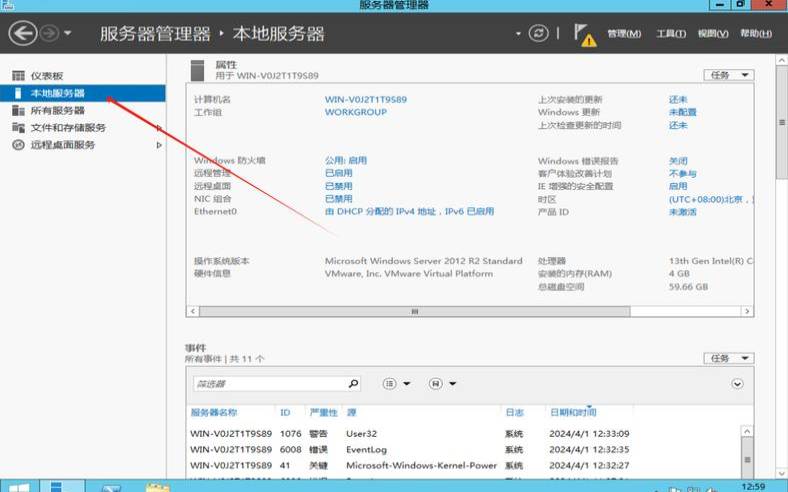This screenshot has width=788, height=492.
Task: Open the 工具(T) menu
Action: [x=671, y=34]
